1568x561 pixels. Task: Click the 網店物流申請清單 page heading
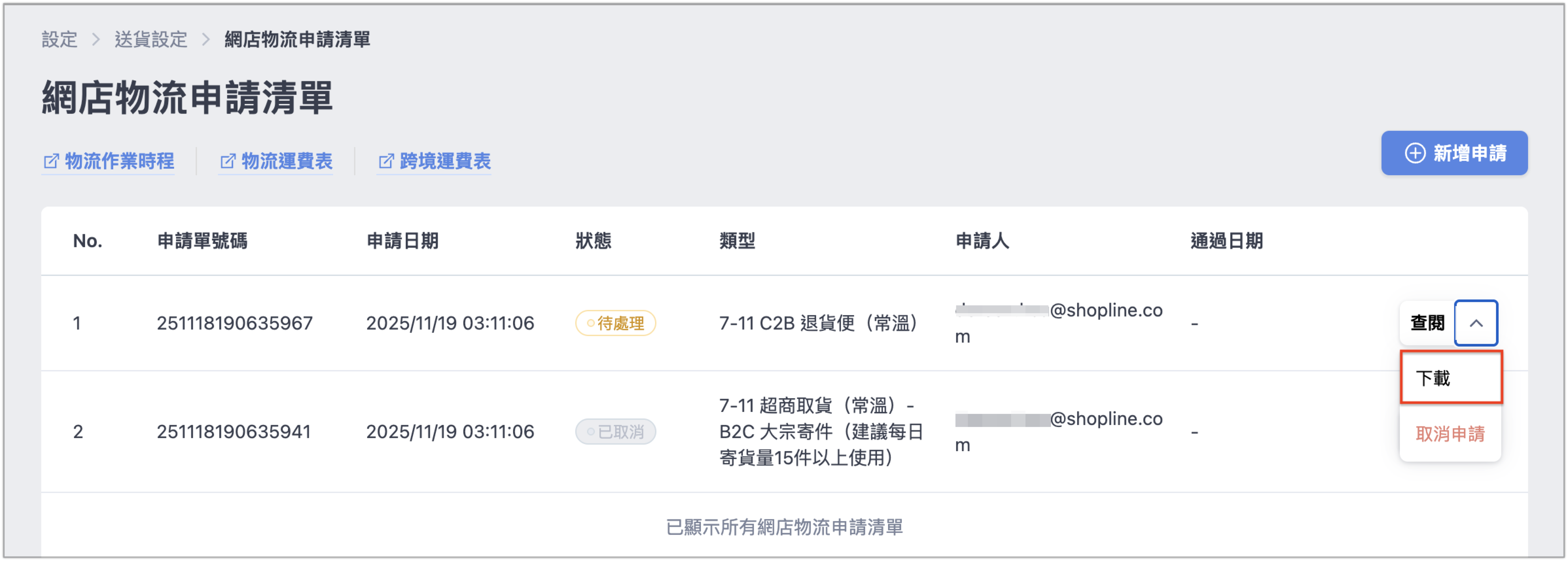(187, 98)
